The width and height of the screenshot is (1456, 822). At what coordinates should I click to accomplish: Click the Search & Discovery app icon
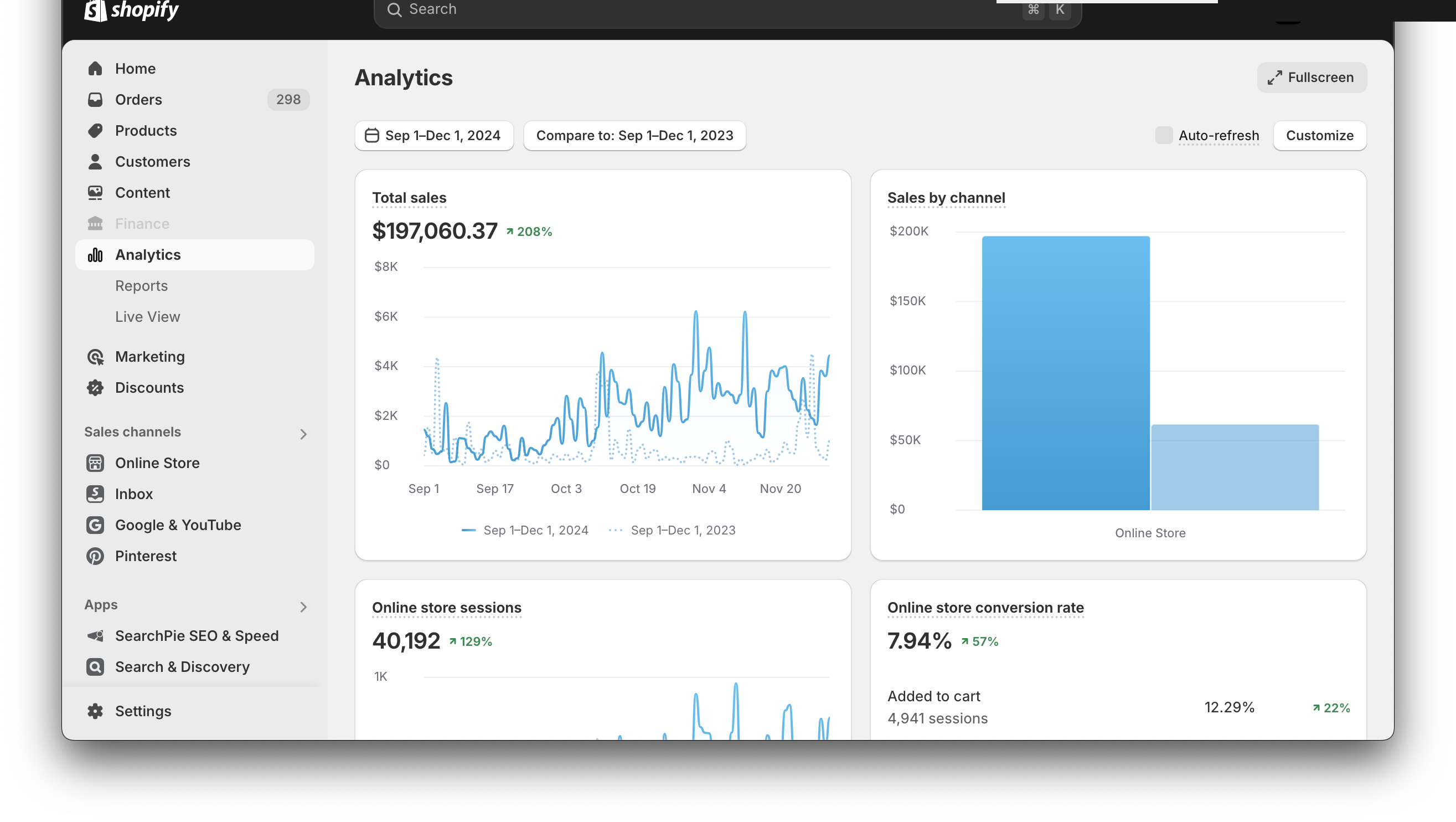click(x=95, y=667)
